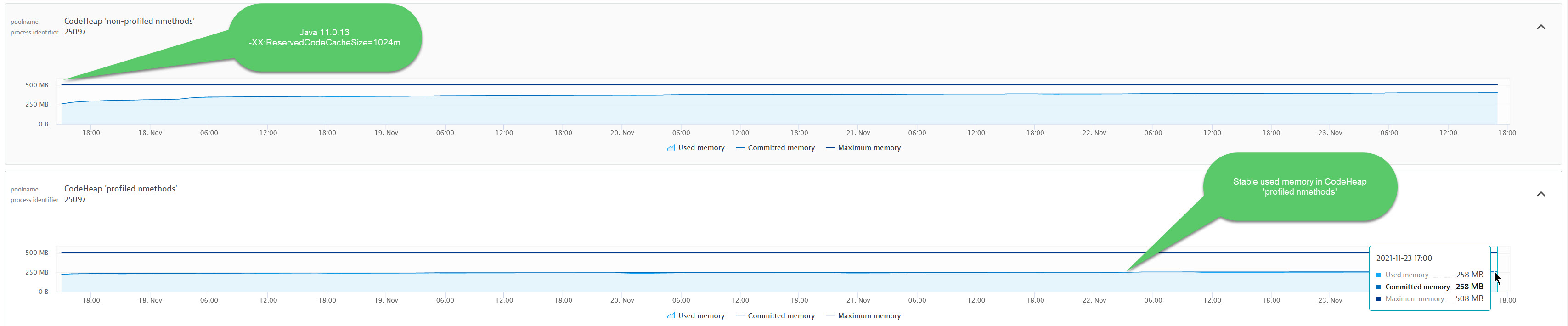
Task: Click Maximum memory swatch in tooltip
Action: coord(1379,298)
